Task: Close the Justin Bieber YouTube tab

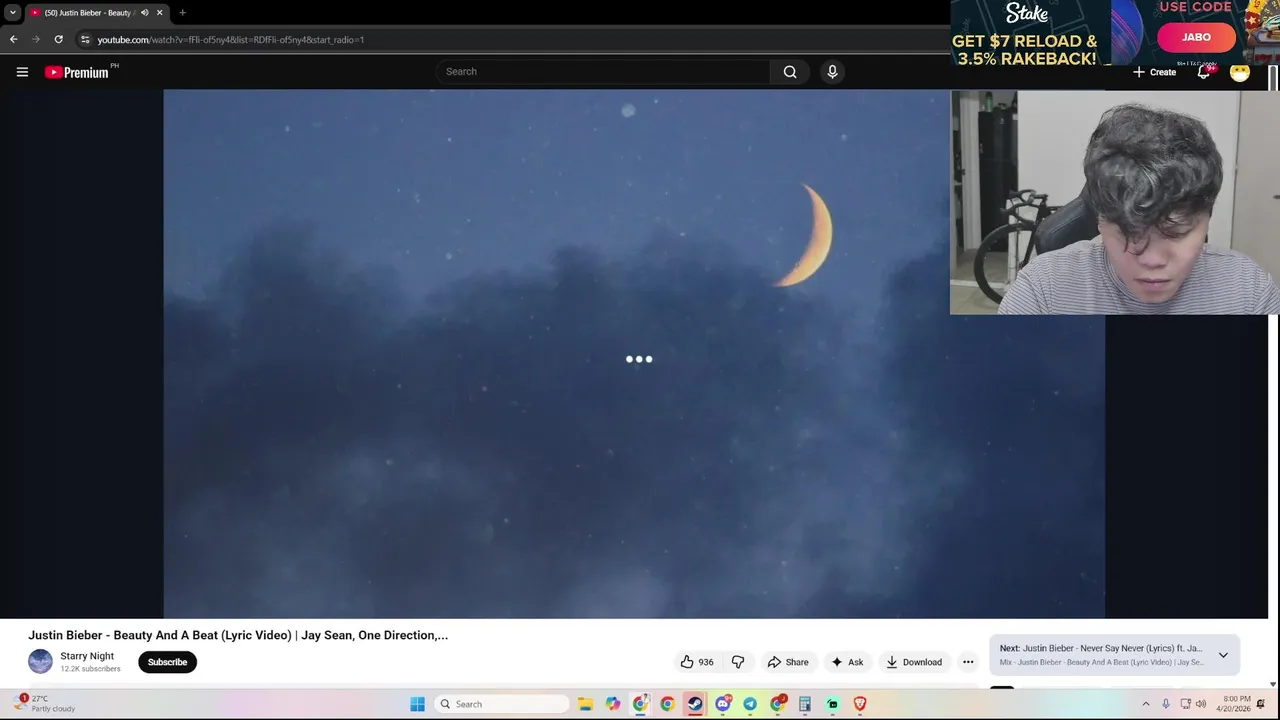Action: (159, 13)
